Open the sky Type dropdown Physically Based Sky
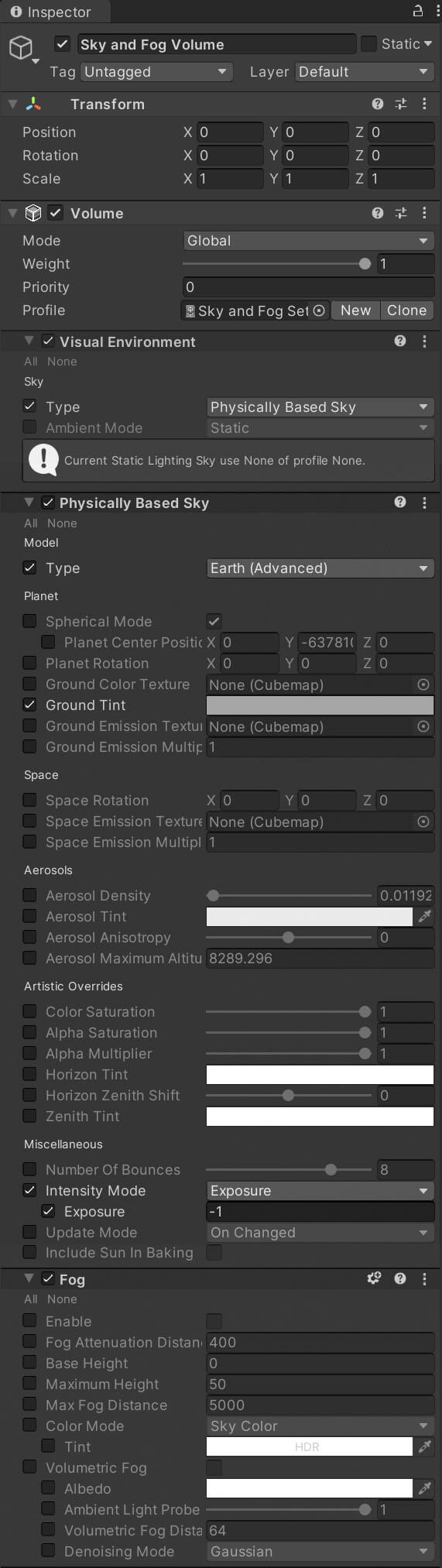This screenshot has height=1568, width=442. pos(320,407)
